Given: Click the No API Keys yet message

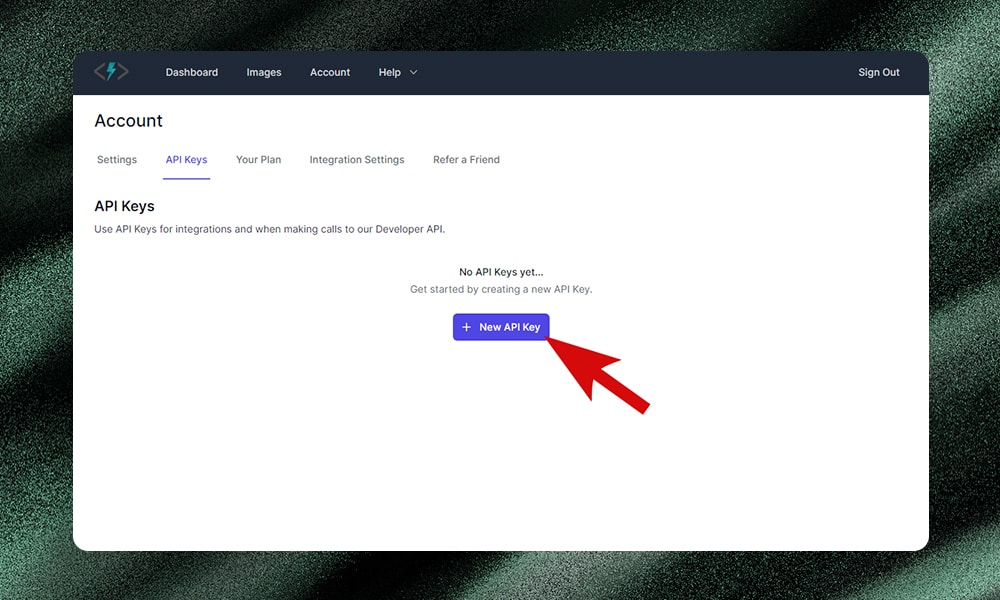Looking at the screenshot, I should pos(500,271).
